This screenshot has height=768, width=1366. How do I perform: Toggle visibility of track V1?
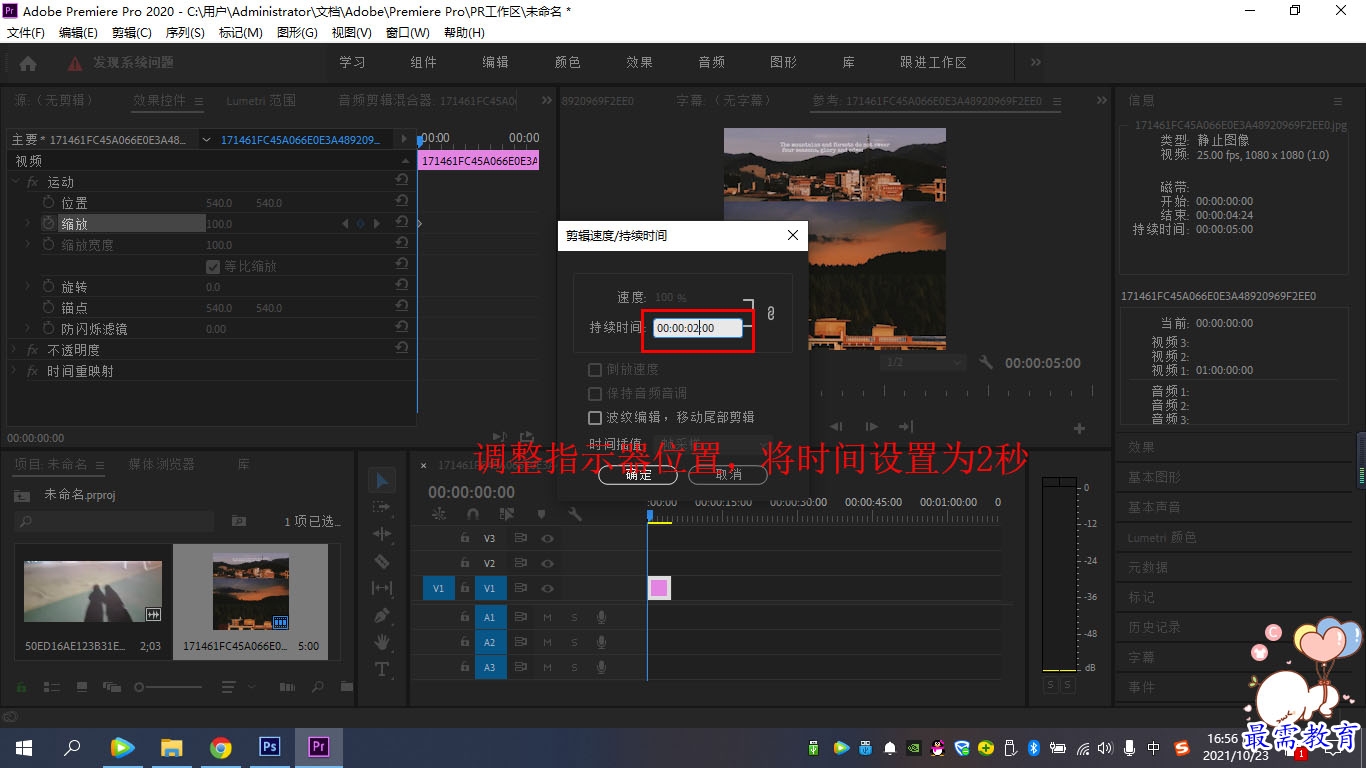click(548, 589)
